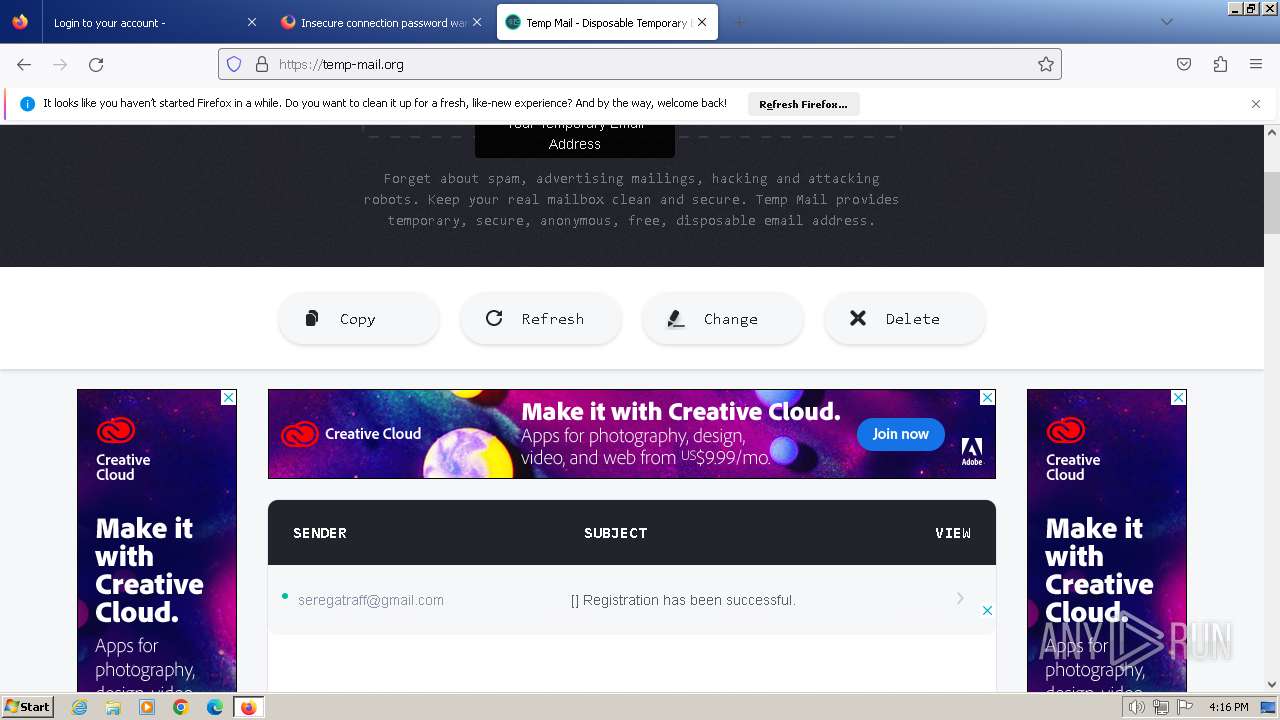Launch Chrome from the taskbar
The height and width of the screenshot is (720, 1280).
[x=181, y=707]
